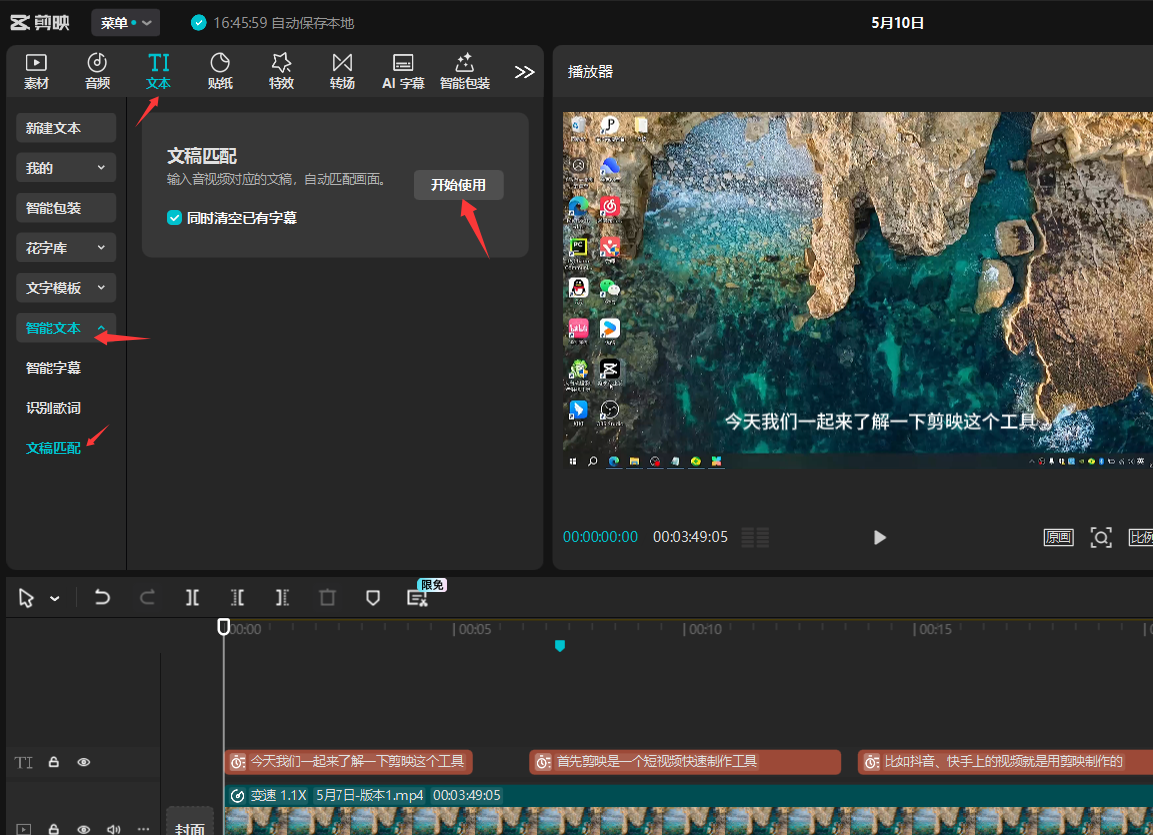Click the grid lines icon beside timecode
1153x835 pixels.
(x=755, y=537)
